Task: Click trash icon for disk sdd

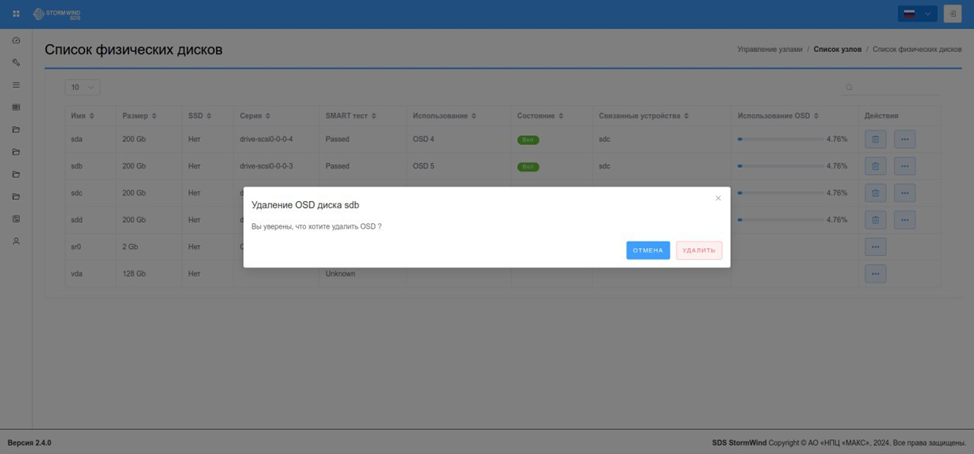Action: [x=875, y=219]
